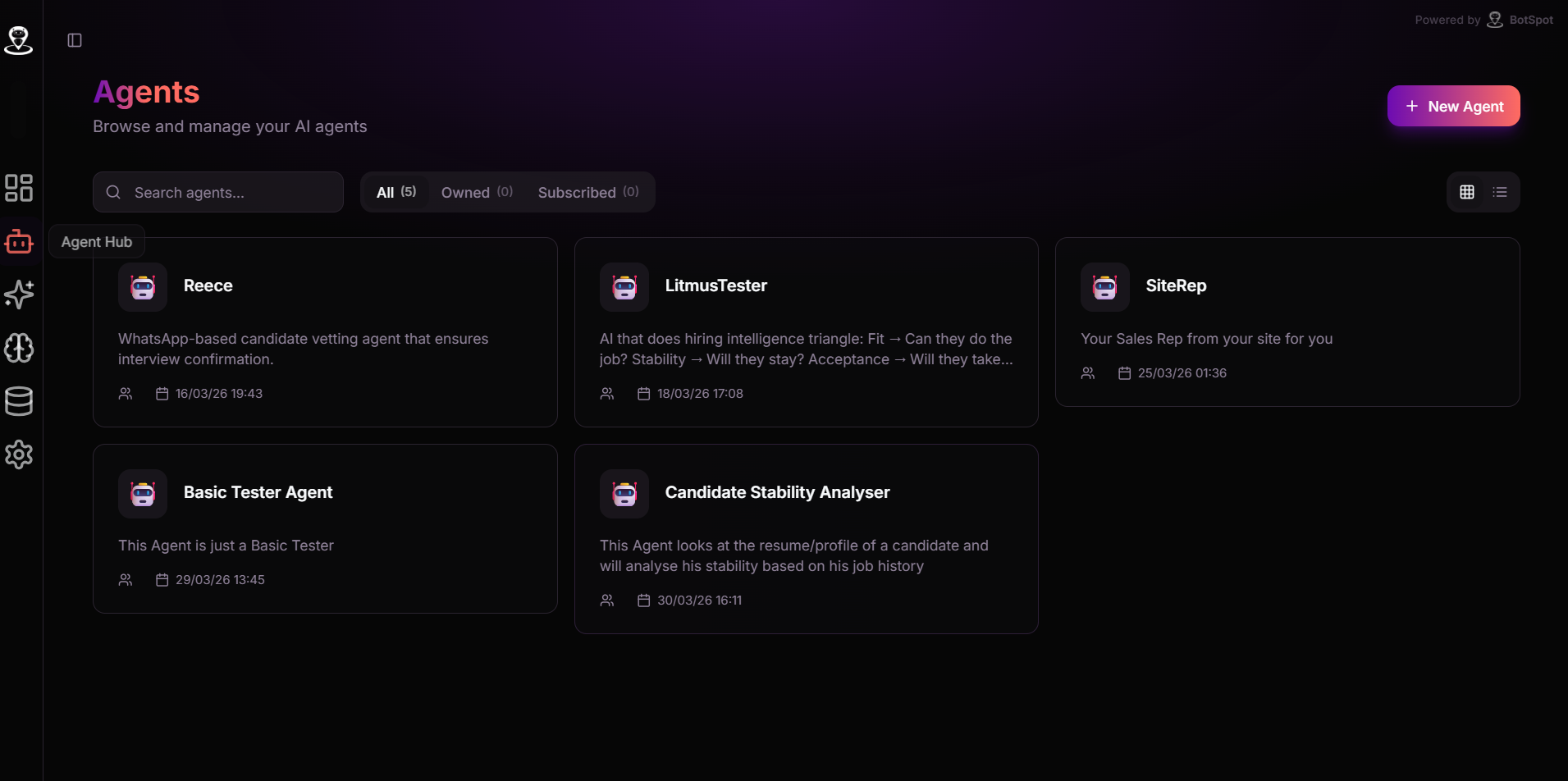Open the Candidate Stability Analyser card

click(x=807, y=539)
